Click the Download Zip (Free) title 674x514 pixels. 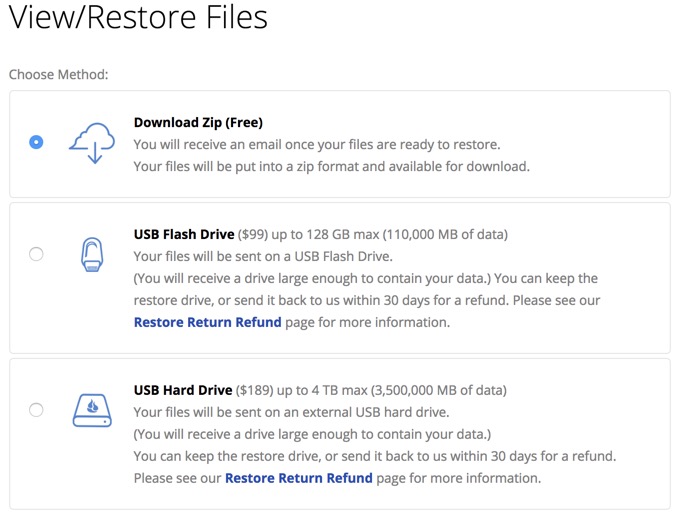(198, 122)
